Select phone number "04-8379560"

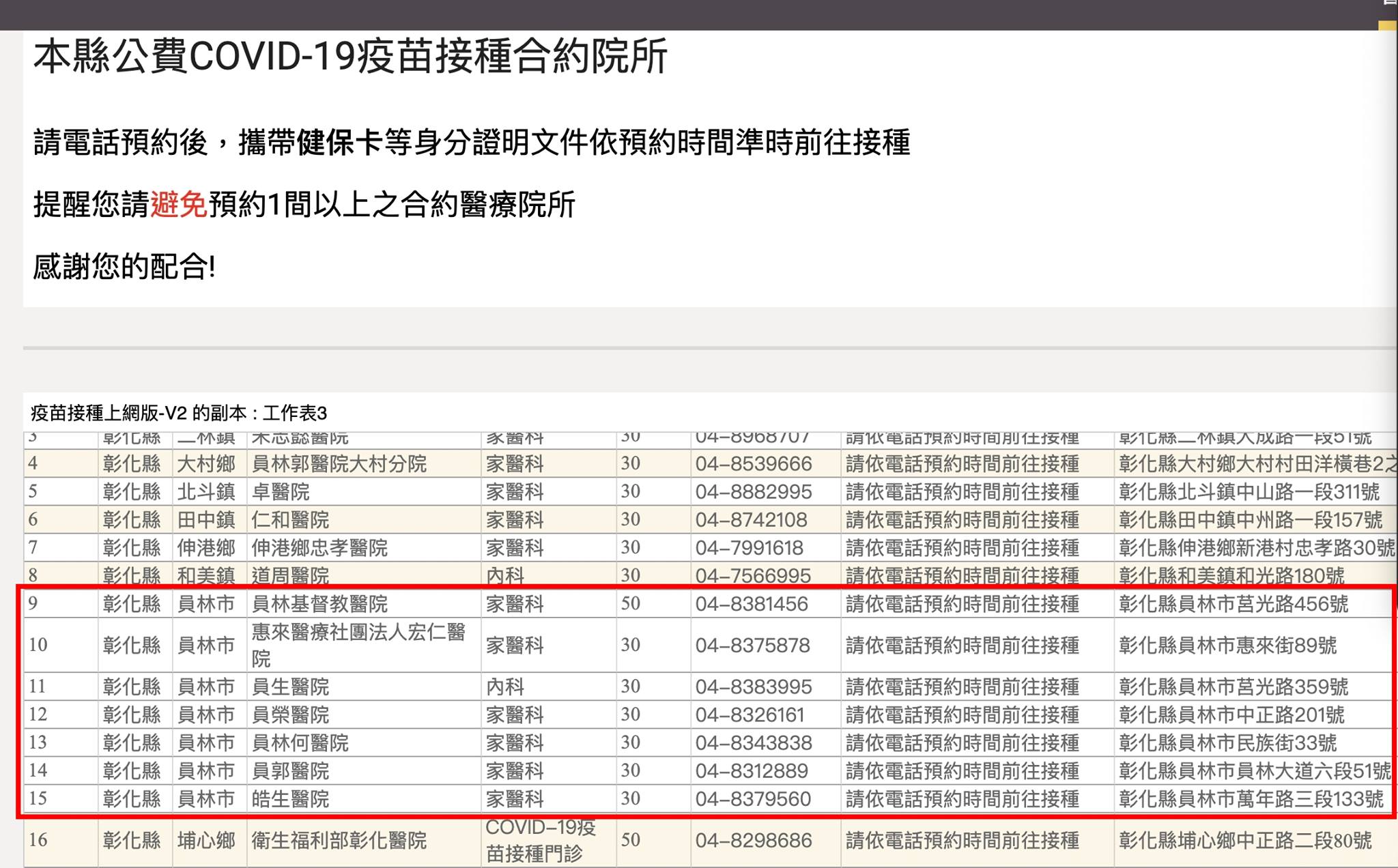[x=753, y=798]
